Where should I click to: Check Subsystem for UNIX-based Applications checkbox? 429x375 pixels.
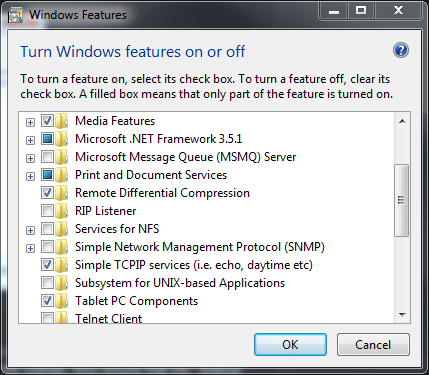[47, 282]
